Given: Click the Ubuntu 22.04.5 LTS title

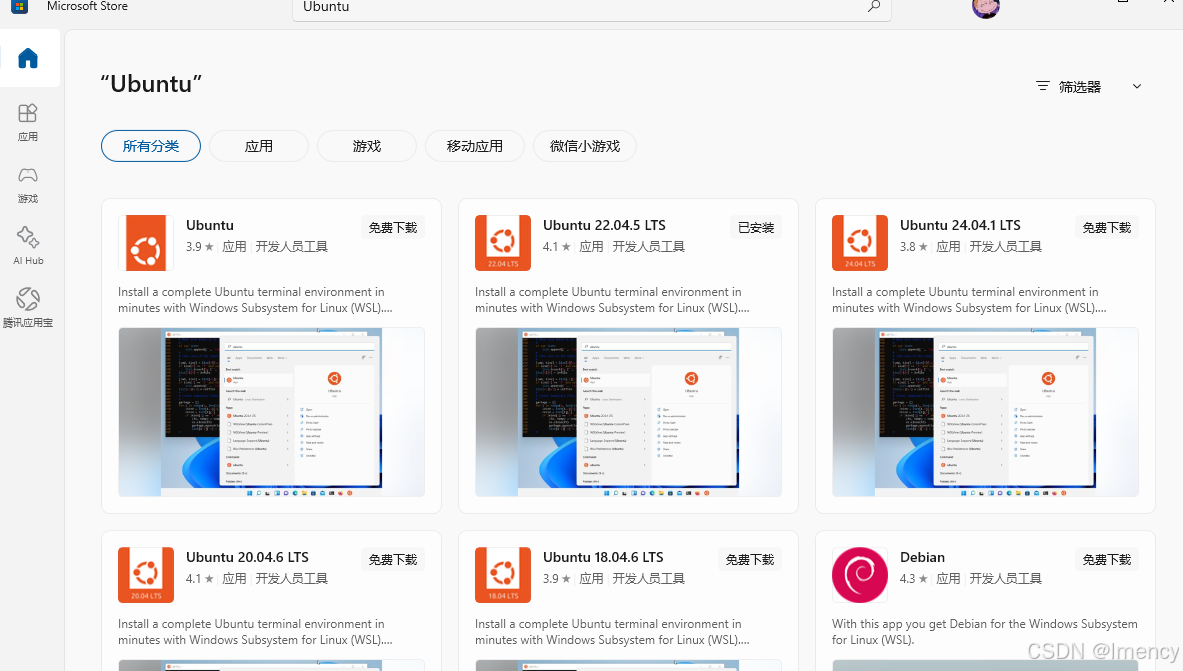Looking at the screenshot, I should 604,225.
